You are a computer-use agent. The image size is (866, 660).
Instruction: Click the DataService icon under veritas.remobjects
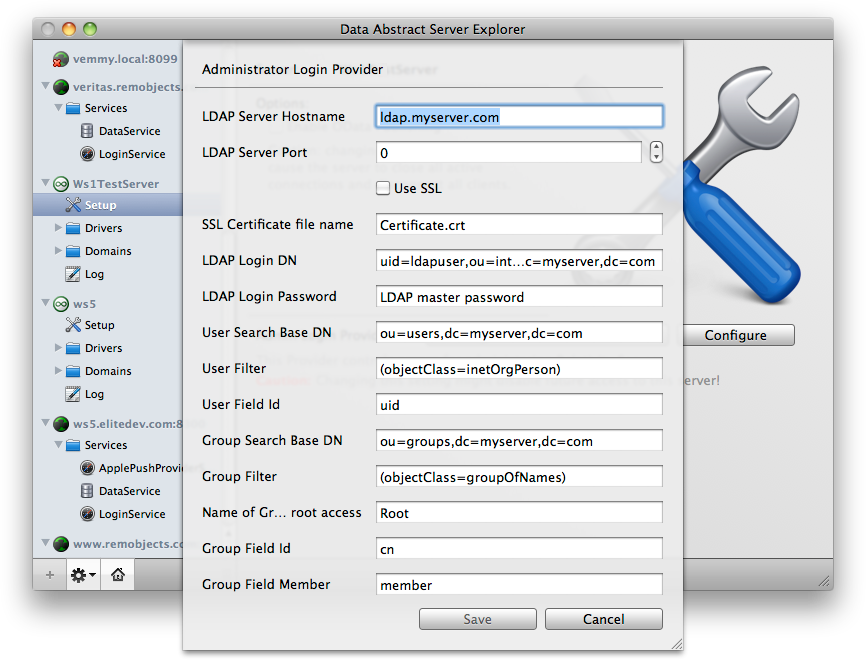tap(87, 131)
